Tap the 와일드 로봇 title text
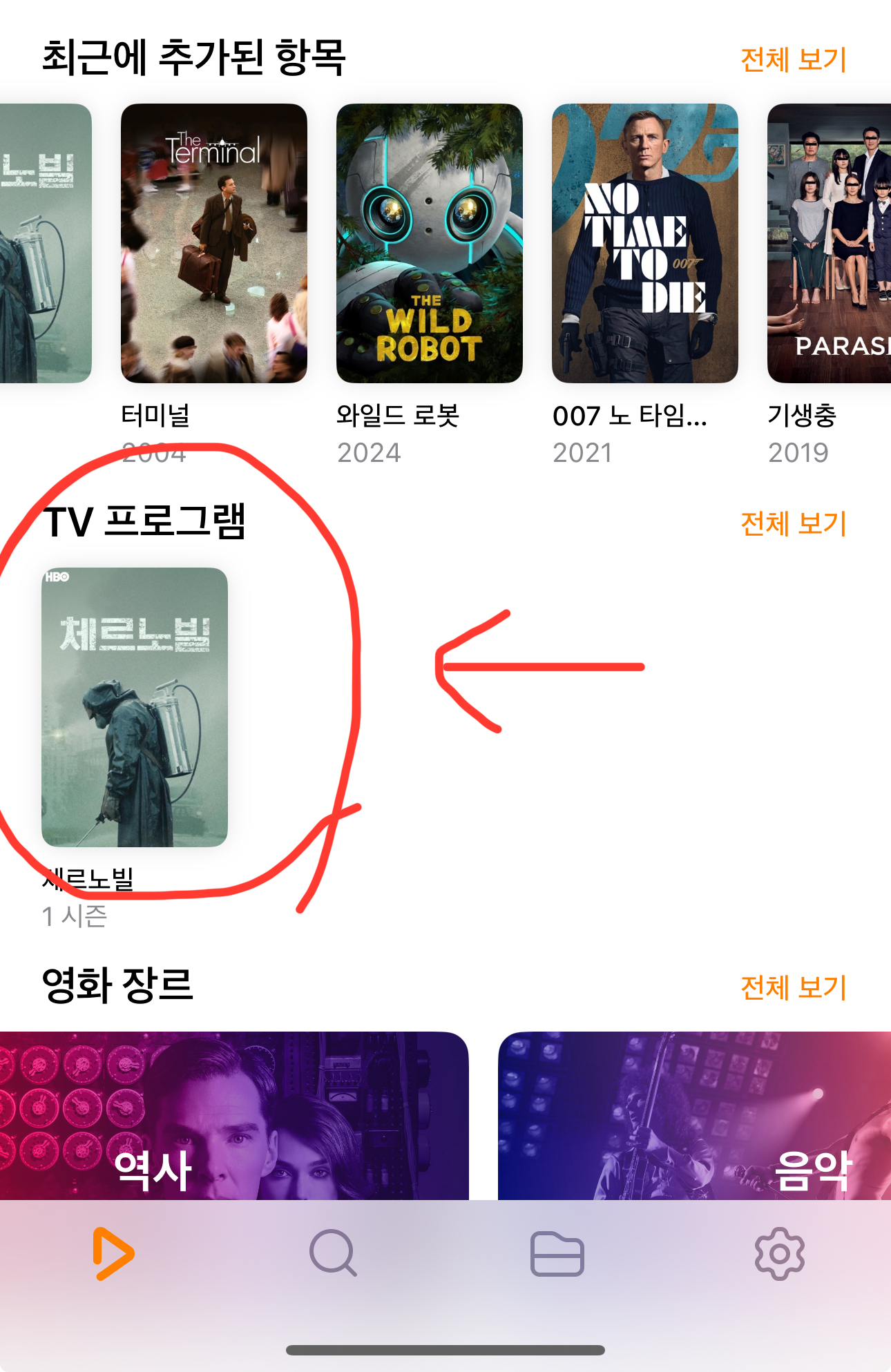The height and width of the screenshot is (1372, 891). [398, 416]
